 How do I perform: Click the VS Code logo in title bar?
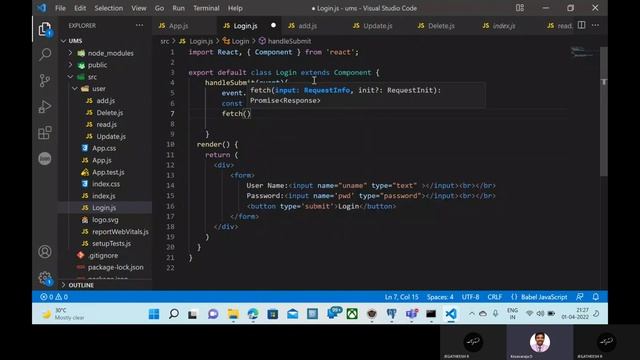(x=42, y=8)
